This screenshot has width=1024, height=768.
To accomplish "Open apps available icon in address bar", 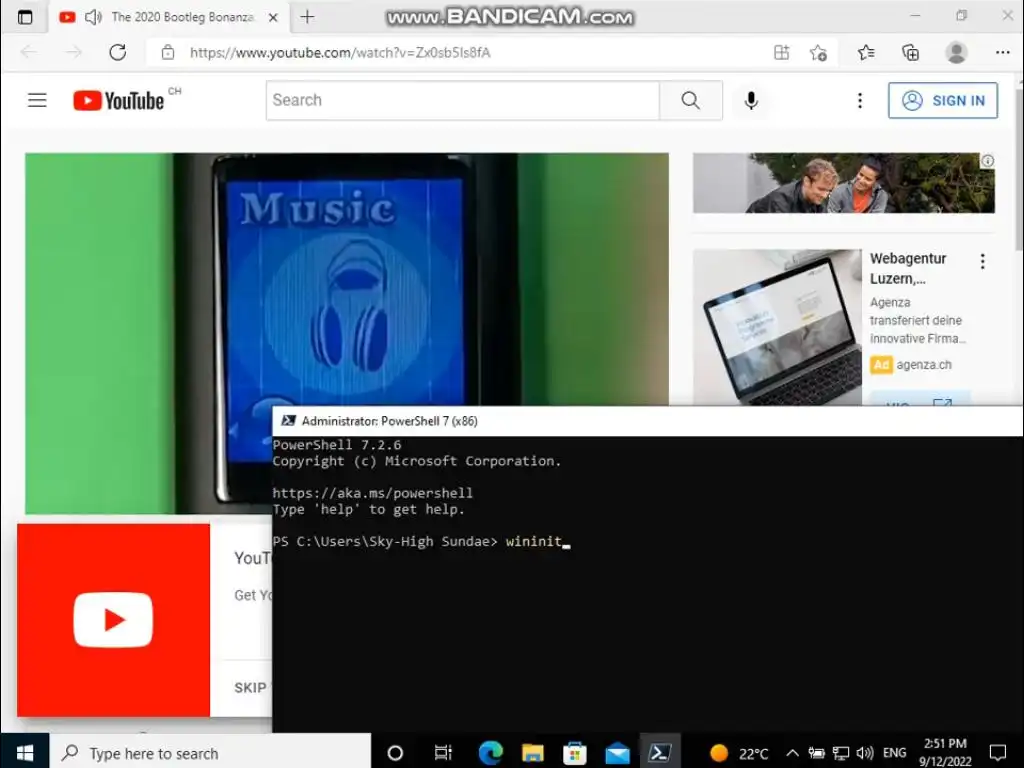I will point(781,52).
